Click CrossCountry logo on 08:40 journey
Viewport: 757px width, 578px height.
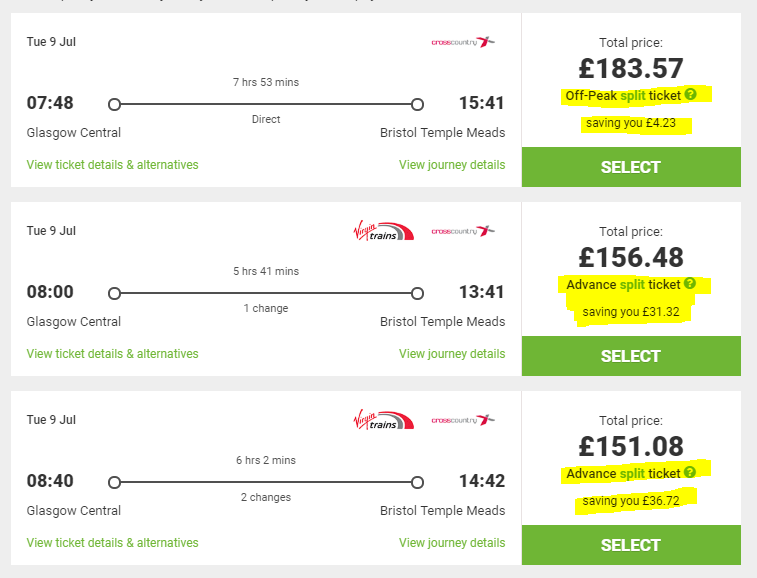(463, 420)
